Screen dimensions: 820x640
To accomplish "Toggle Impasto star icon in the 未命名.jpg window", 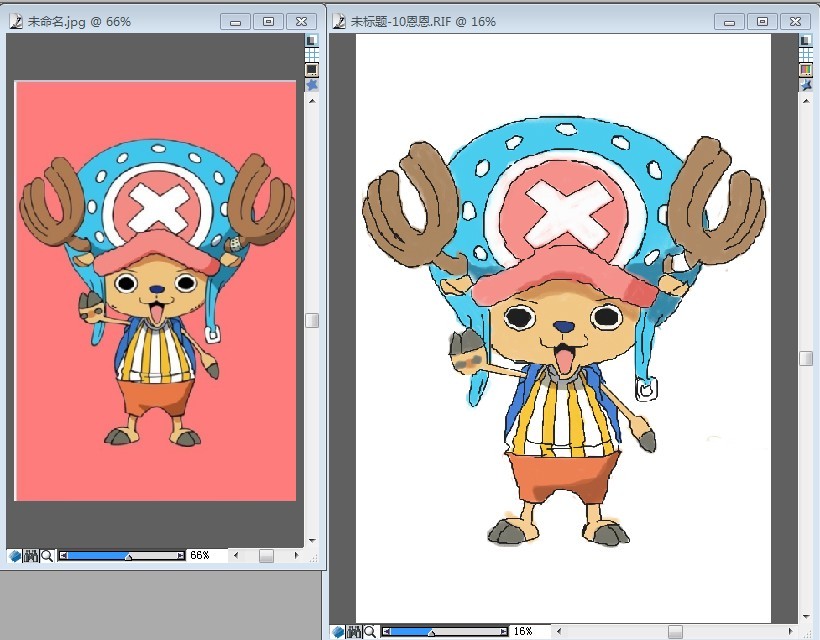I will pyautogui.click(x=312, y=85).
